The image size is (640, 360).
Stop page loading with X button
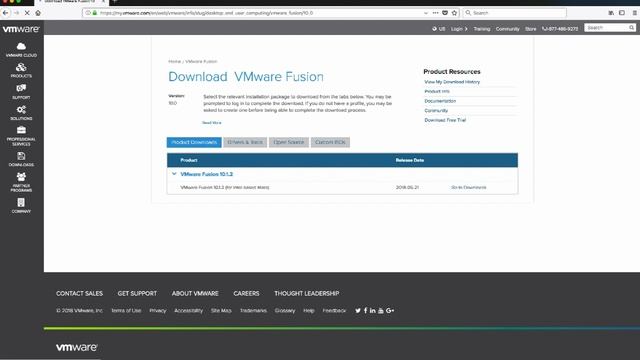27,13
